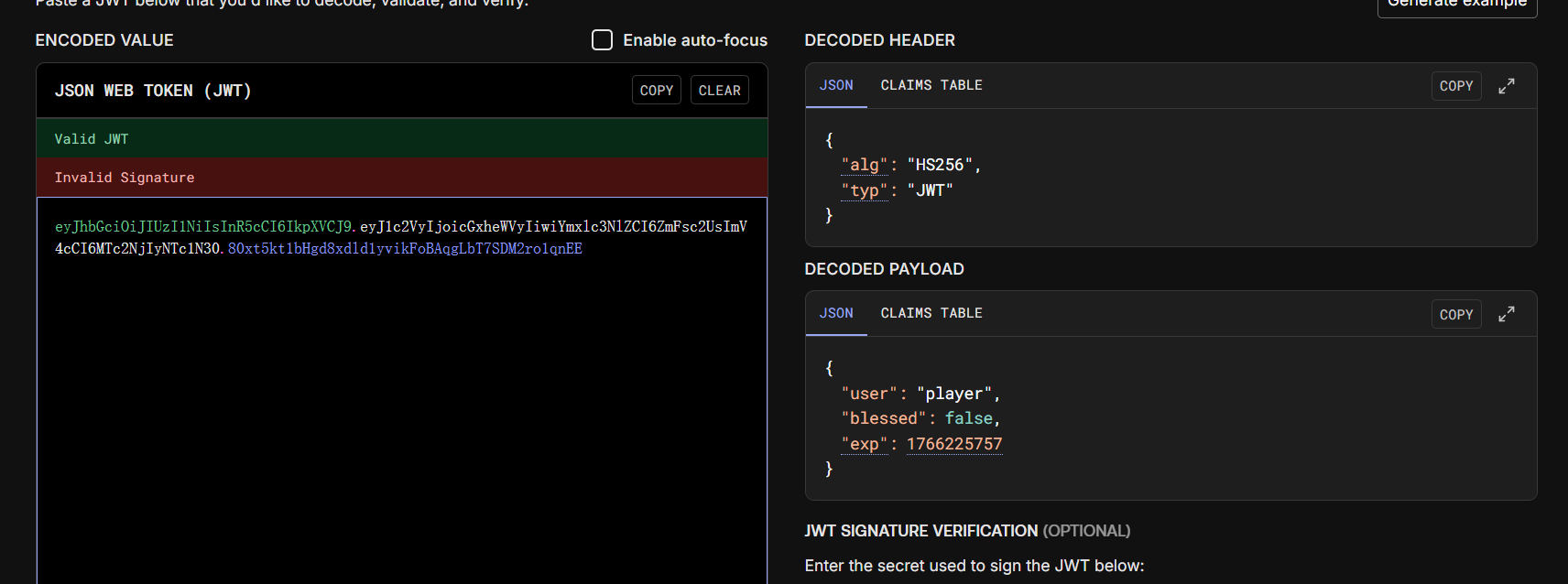Switch header view to Claims Table tab

point(931,85)
